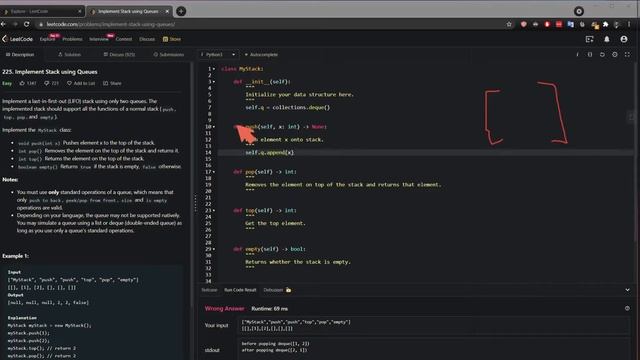This screenshot has width=640, height=360.
Task: Open the Contest nav link
Action: pyautogui.click(x=124, y=39)
